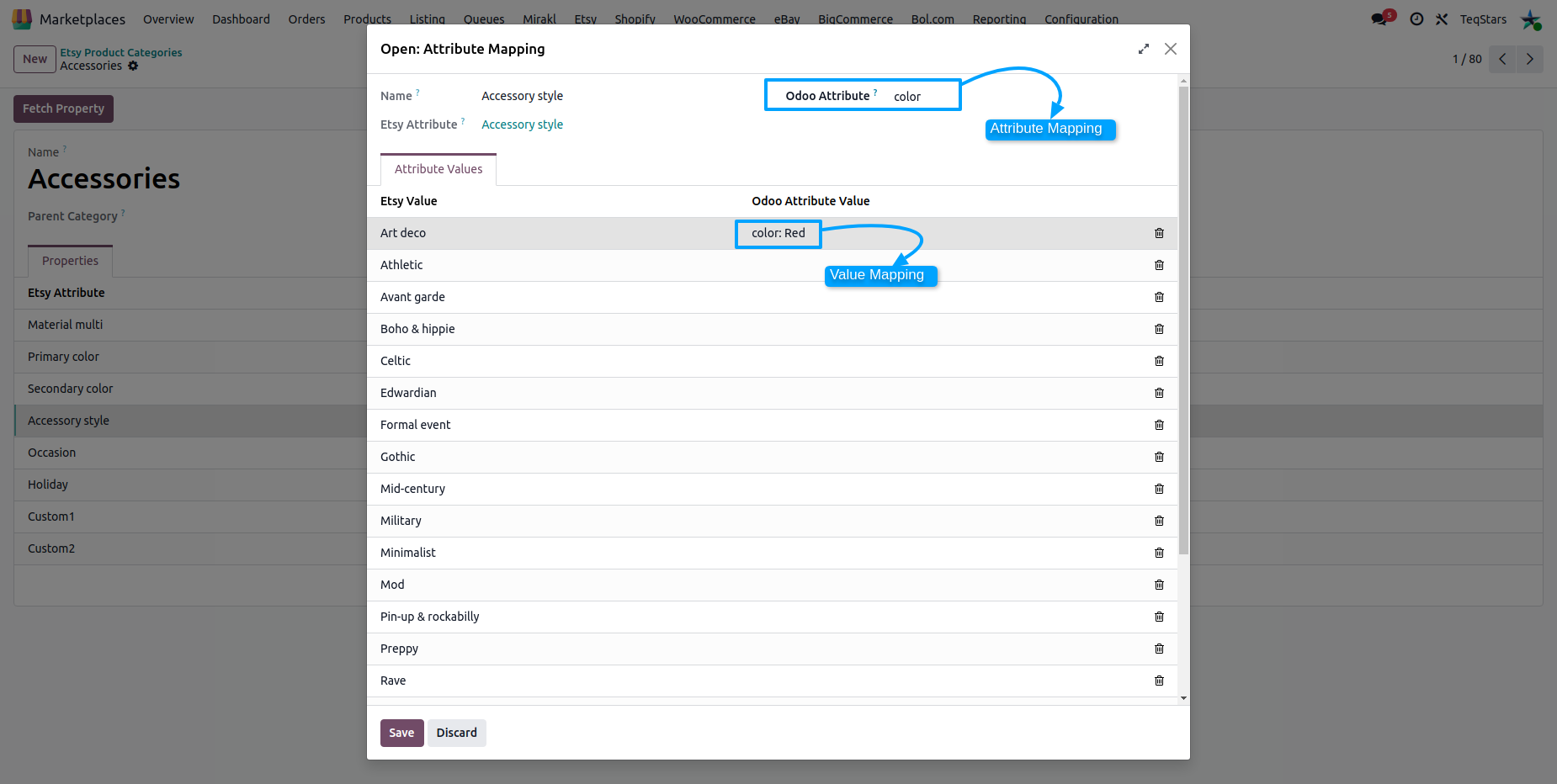Viewport: 1557px width, 784px height.
Task: Open the Orders menu
Action: (x=306, y=19)
